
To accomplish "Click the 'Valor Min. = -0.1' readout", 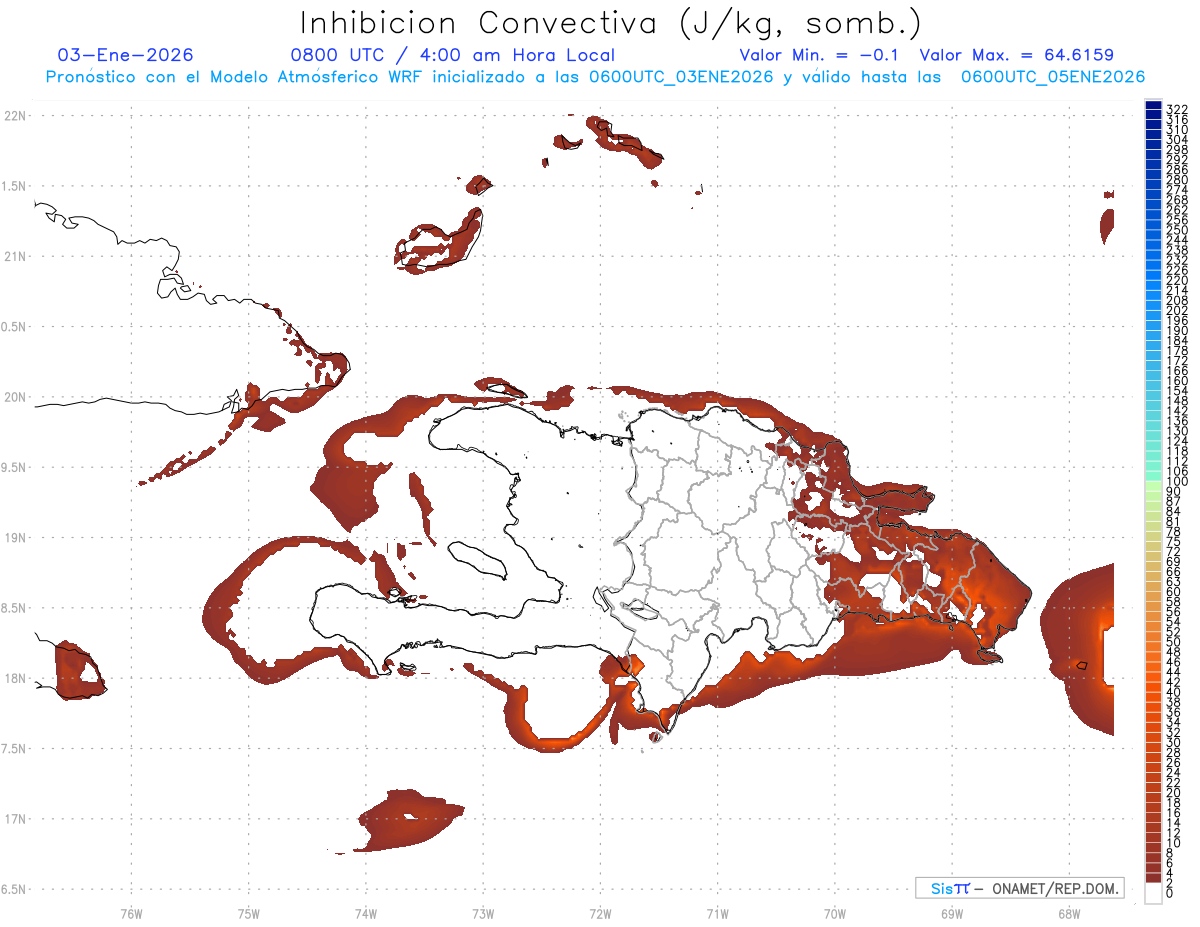I will coord(818,55).
